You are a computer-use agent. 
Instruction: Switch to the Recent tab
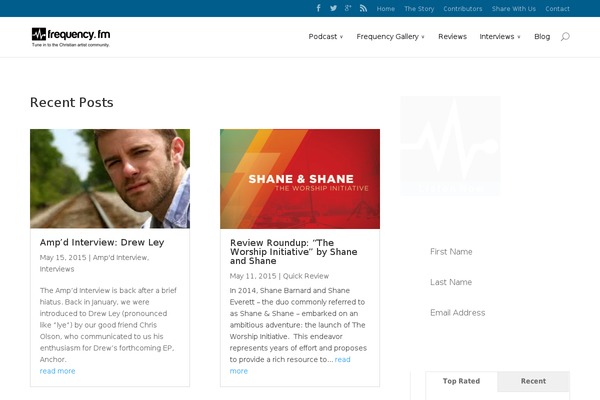[x=533, y=381]
